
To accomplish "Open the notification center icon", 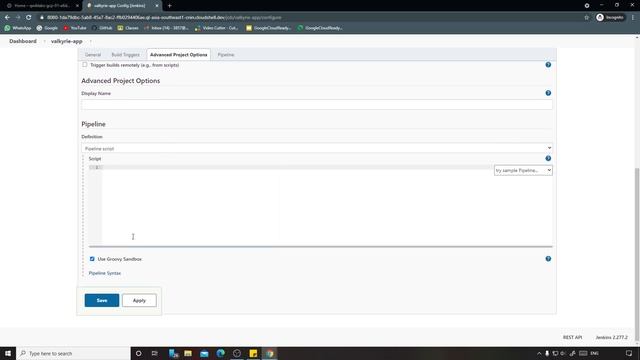I will pyautogui.click(x=629, y=353).
